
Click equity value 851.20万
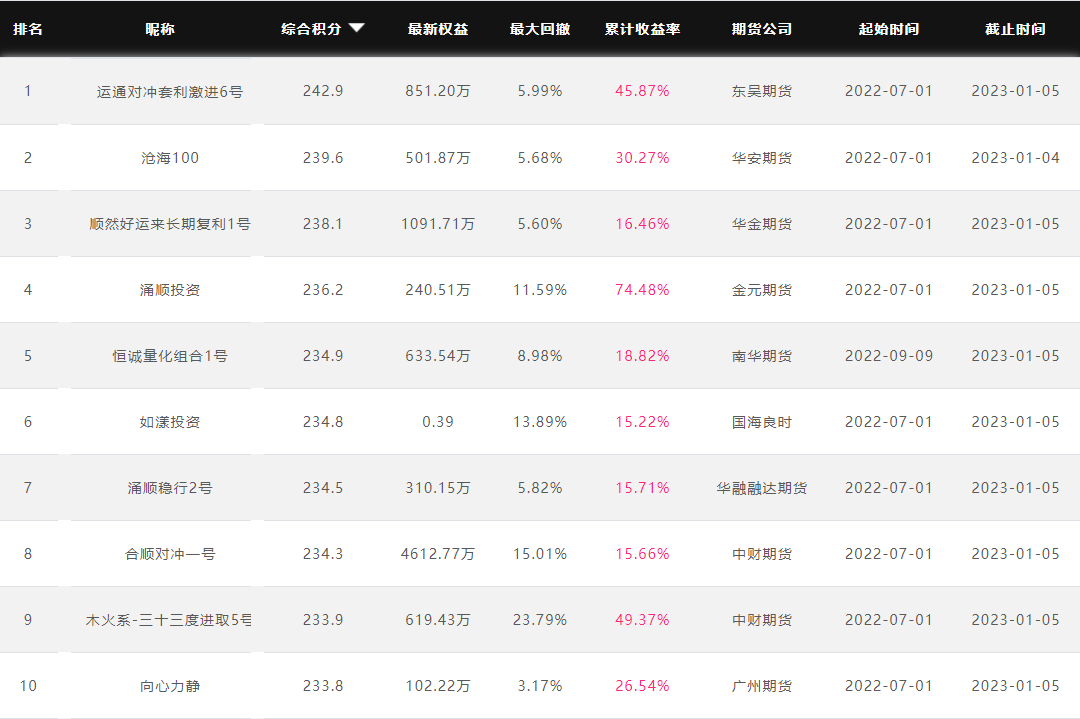(x=438, y=91)
